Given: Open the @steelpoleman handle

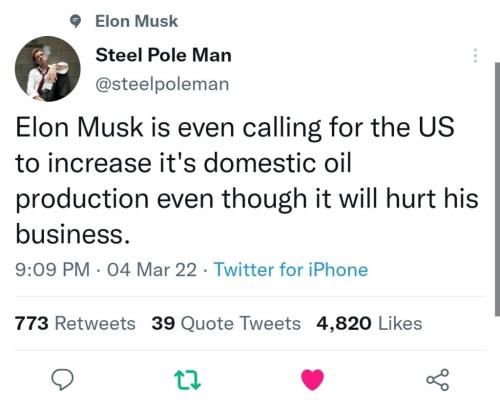Looking at the screenshot, I should pos(162,84).
